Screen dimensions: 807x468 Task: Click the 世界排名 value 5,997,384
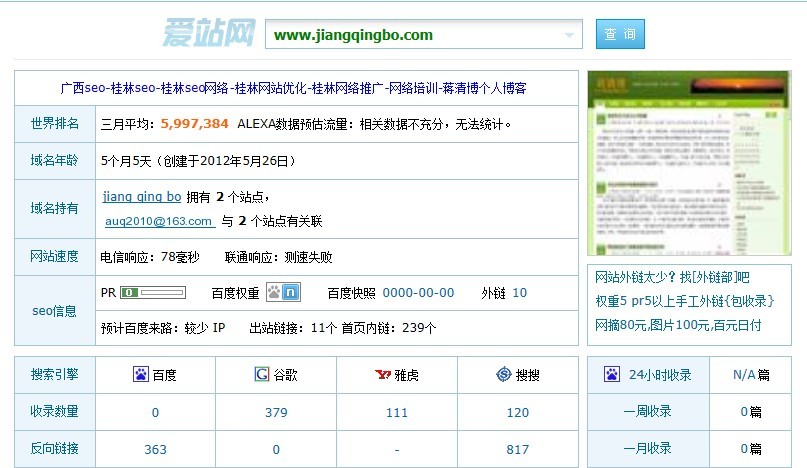(x=195, y=124)
